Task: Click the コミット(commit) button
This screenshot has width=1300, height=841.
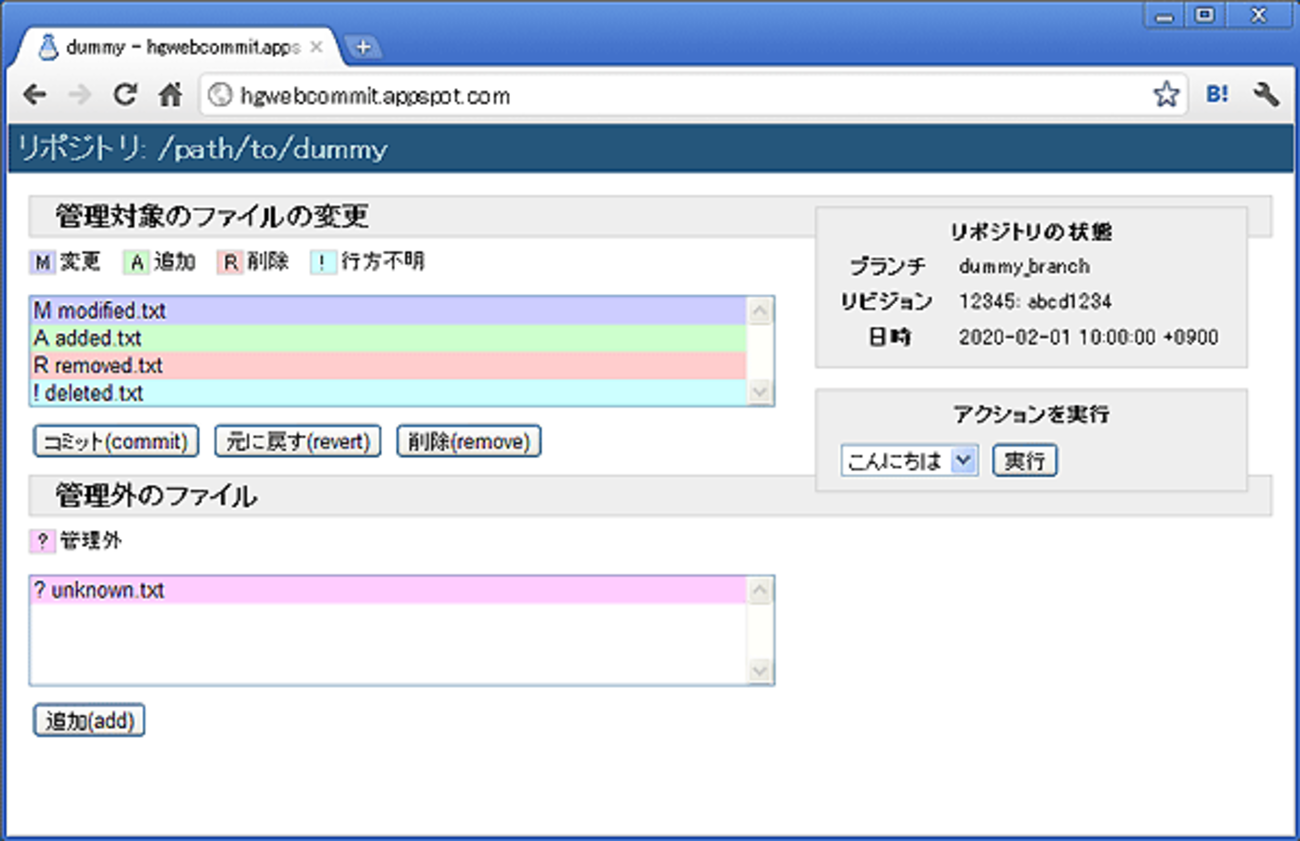Action: (x=116, y=441)
